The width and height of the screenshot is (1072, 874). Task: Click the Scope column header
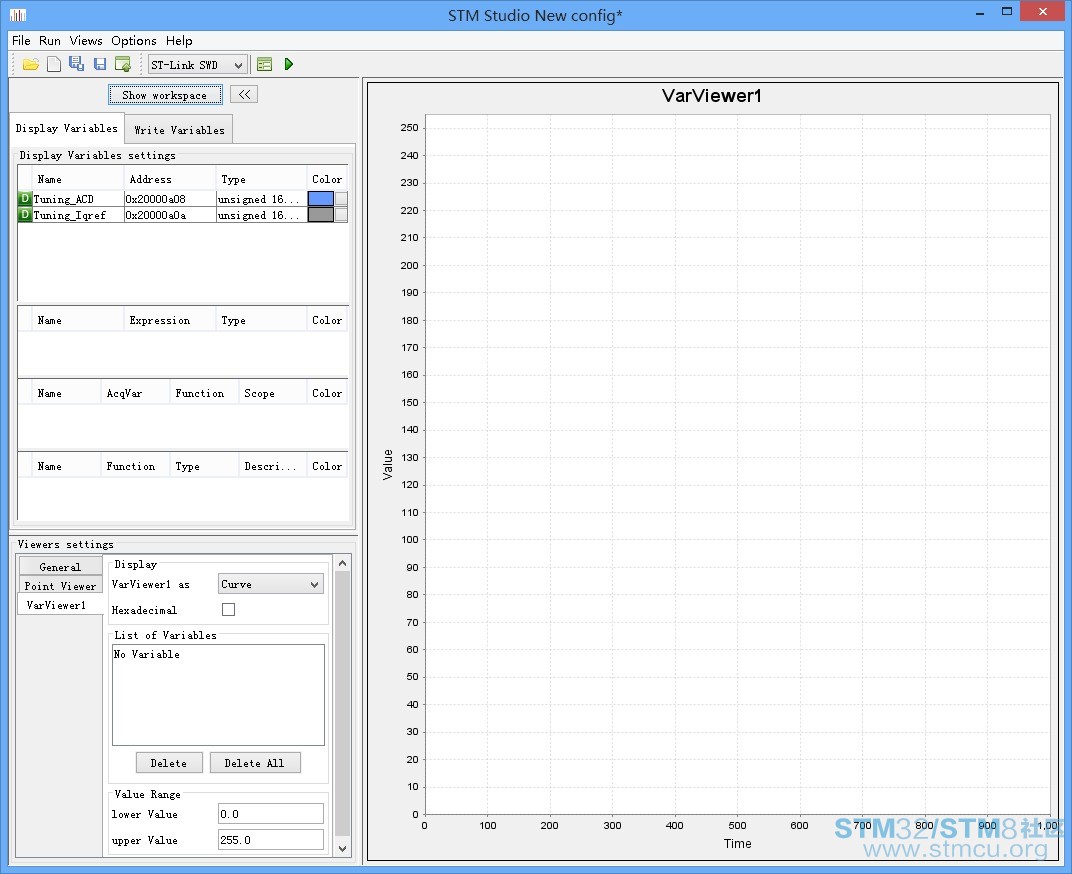[x=273, y=393]
